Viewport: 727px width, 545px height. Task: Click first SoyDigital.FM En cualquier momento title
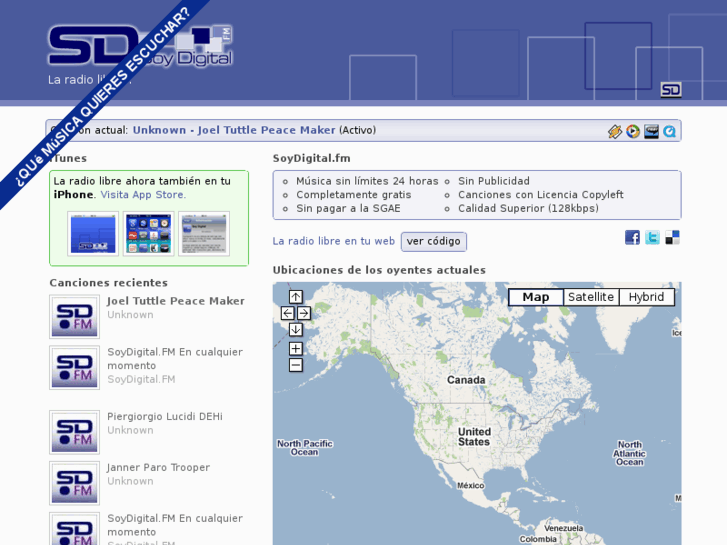pyautogui.click(x=175, y=359)
